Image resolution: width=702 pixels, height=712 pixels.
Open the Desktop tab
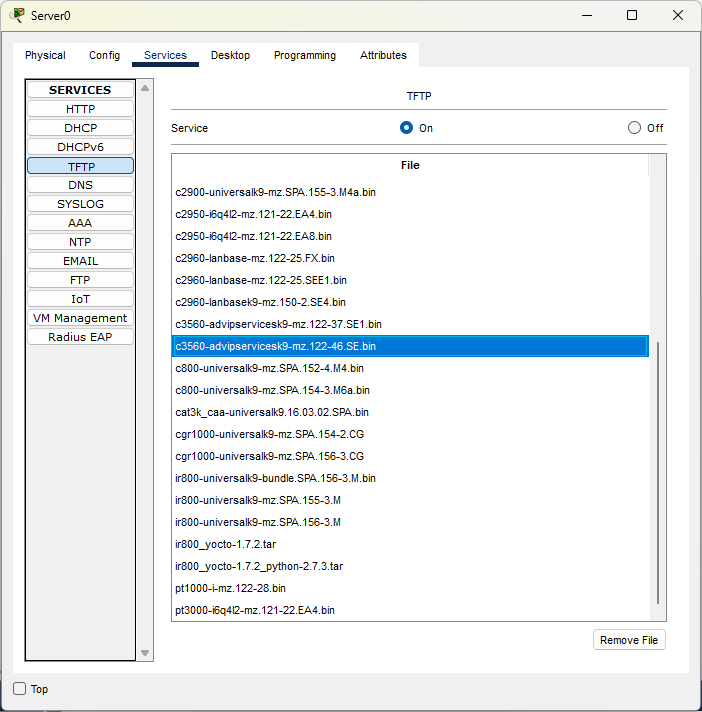tap(230, 55)
